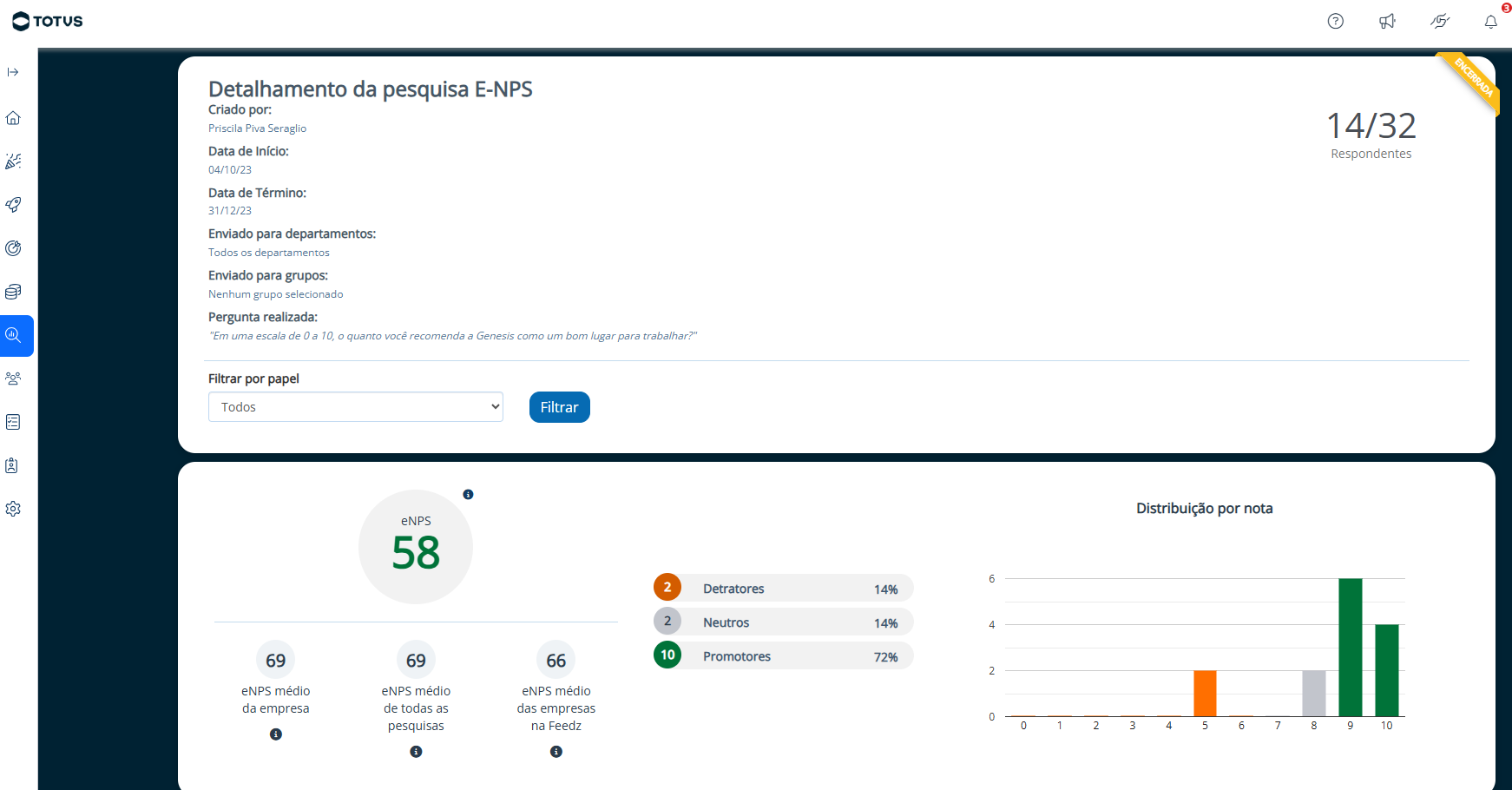Click the info icon under eNPS médio da empresa
This screenshot has height=790, width=1512.
276,734
